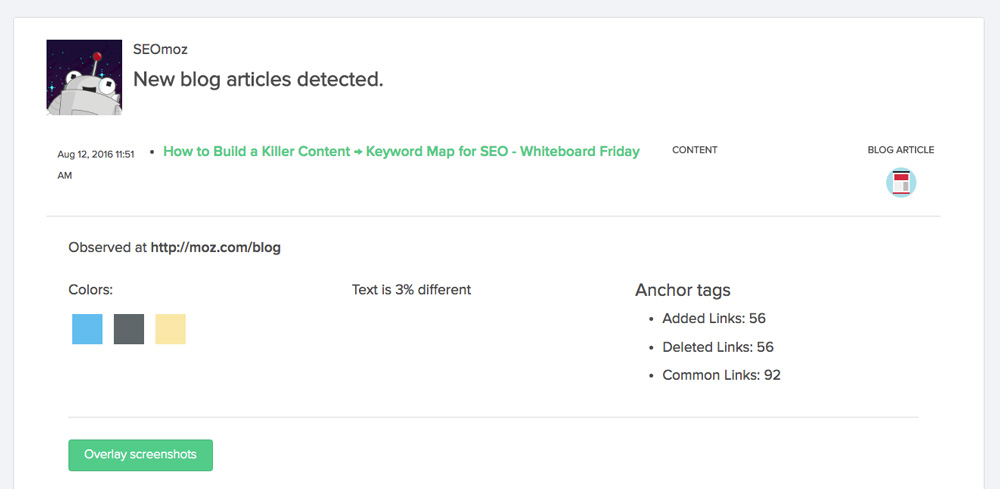Click the Anchor tags heading
Image resolution: width=1000 pixels, height=489 pixels.
pos(682,291)
